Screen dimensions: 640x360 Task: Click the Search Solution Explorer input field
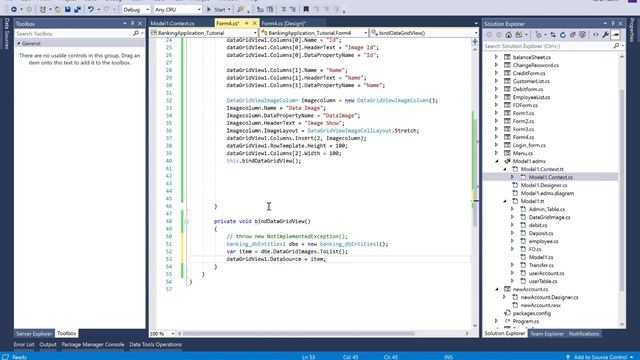coord(547,46)
